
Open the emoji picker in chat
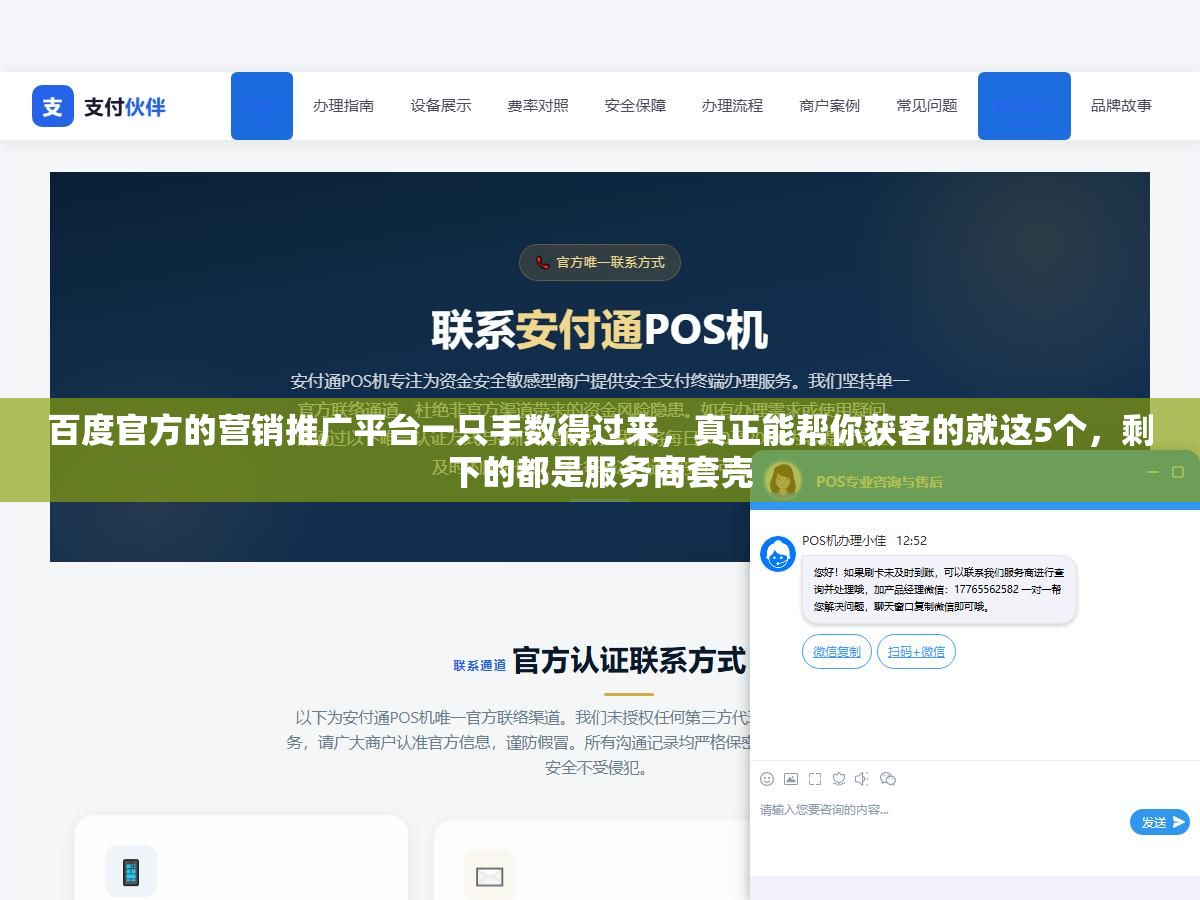(767, 778)
